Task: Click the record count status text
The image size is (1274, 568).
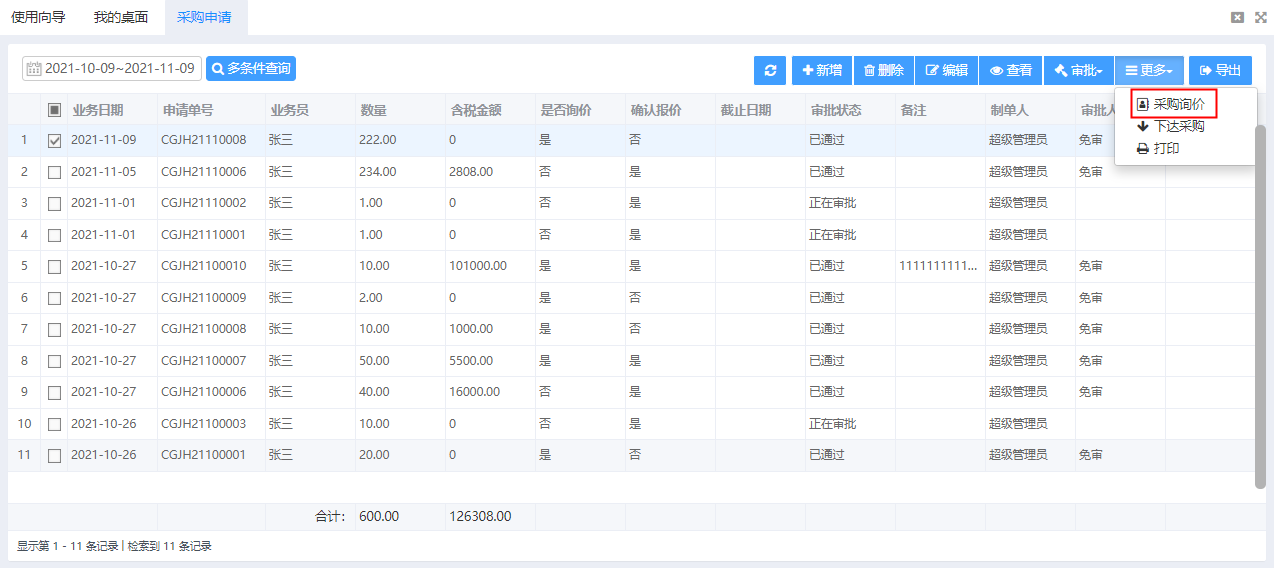Action: [114, 546]
